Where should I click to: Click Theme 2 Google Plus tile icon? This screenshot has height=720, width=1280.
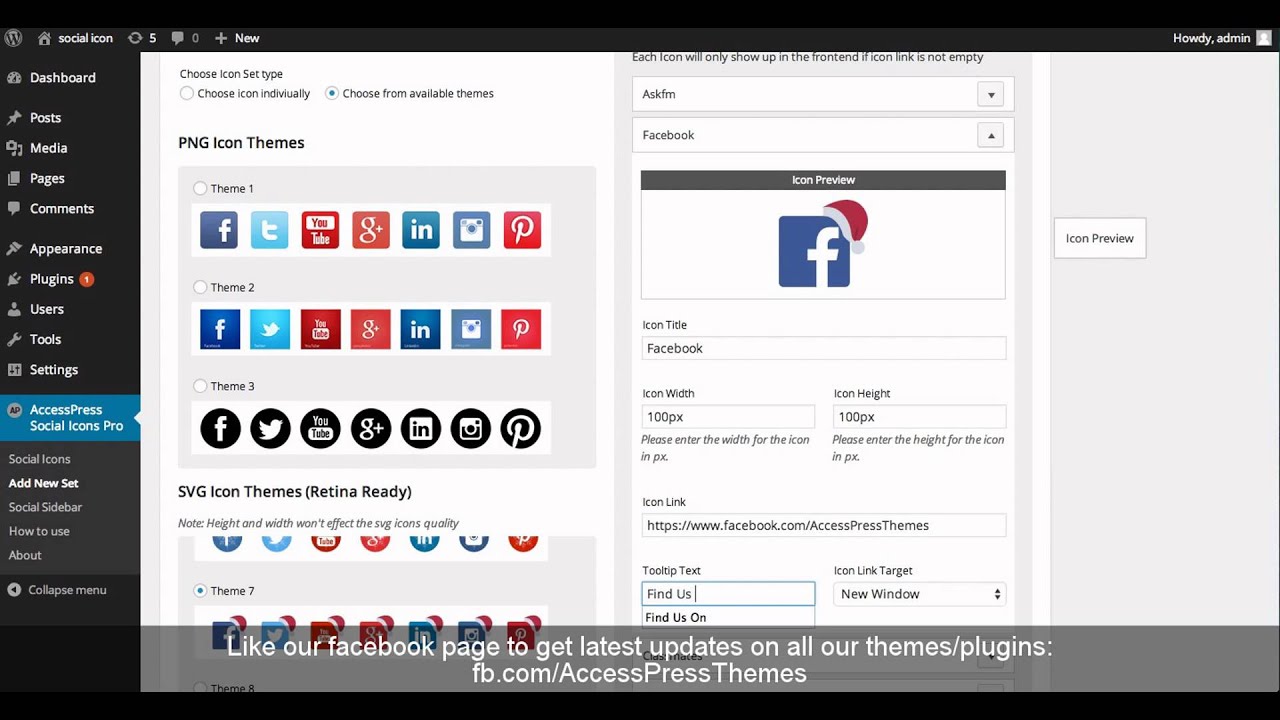(371, 329)
